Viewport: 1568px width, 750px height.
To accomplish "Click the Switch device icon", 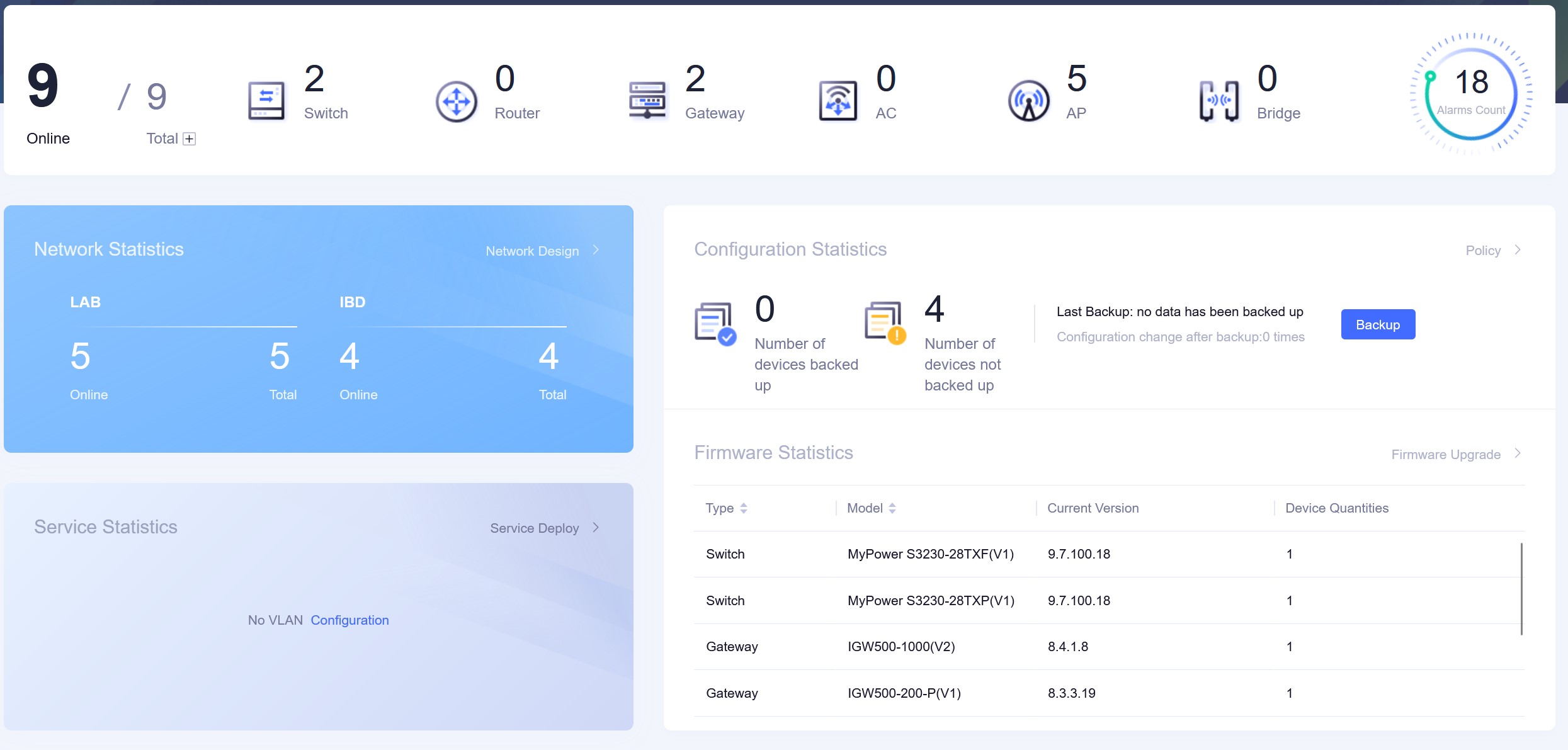I will coord(266,101).
